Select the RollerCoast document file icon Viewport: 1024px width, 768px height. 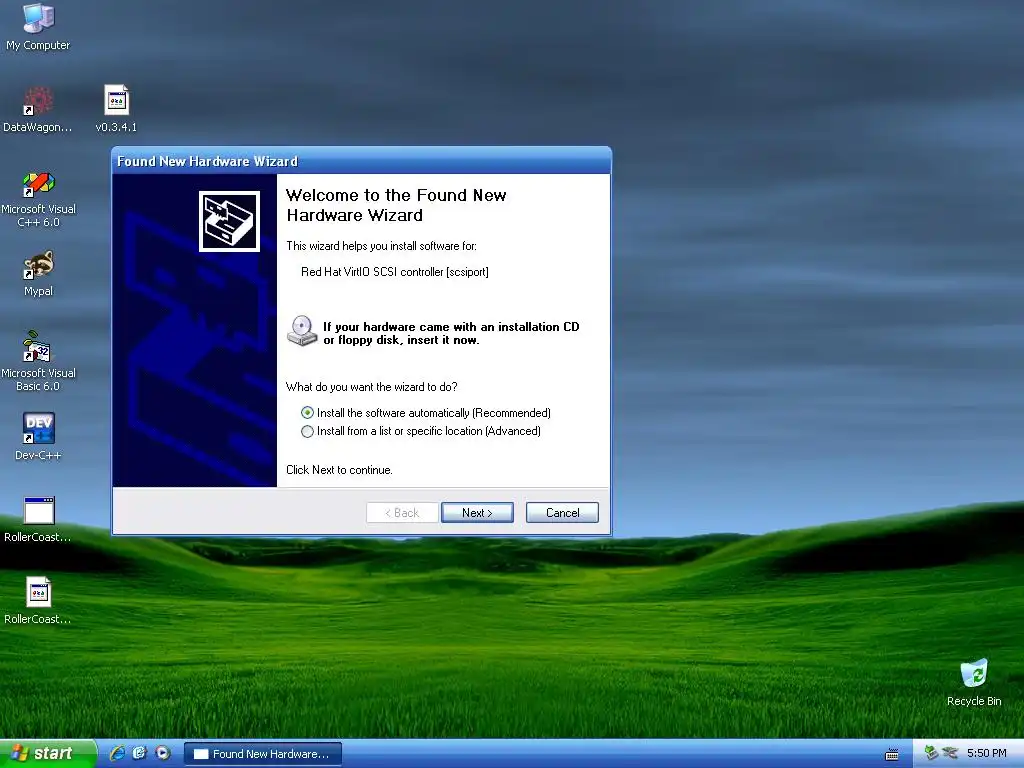[x=38, y=601]
